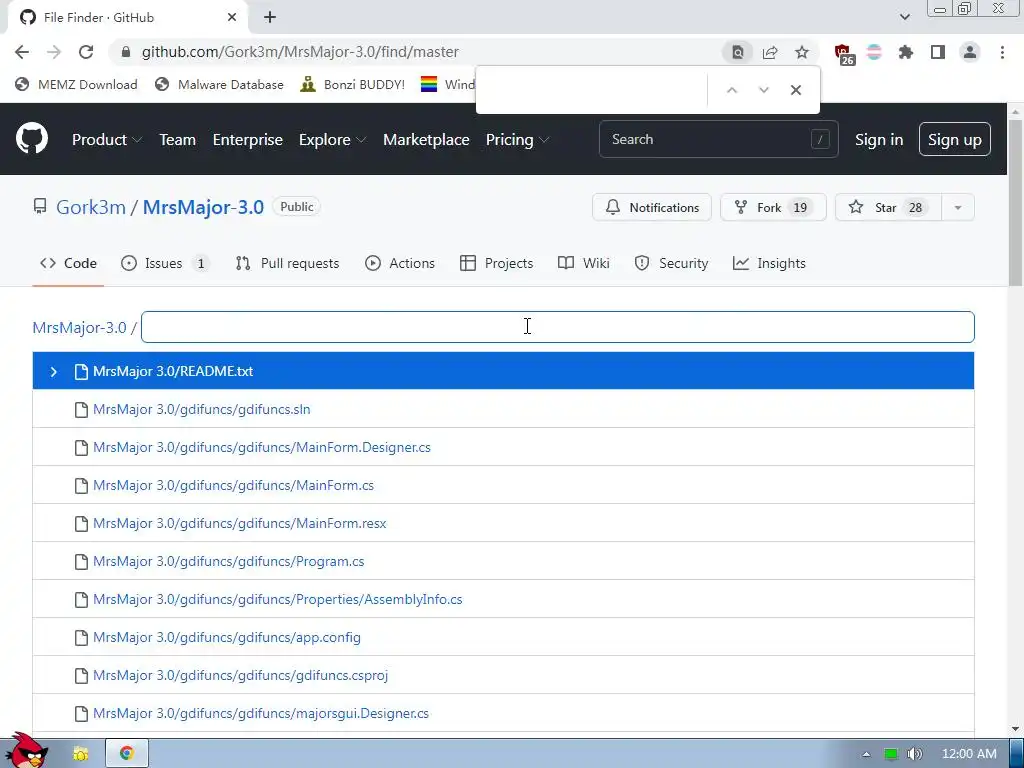This screenshot has width=1024, height=768.
Task: Click the find-in-page next result arrow
Action: tap(763, 90)
